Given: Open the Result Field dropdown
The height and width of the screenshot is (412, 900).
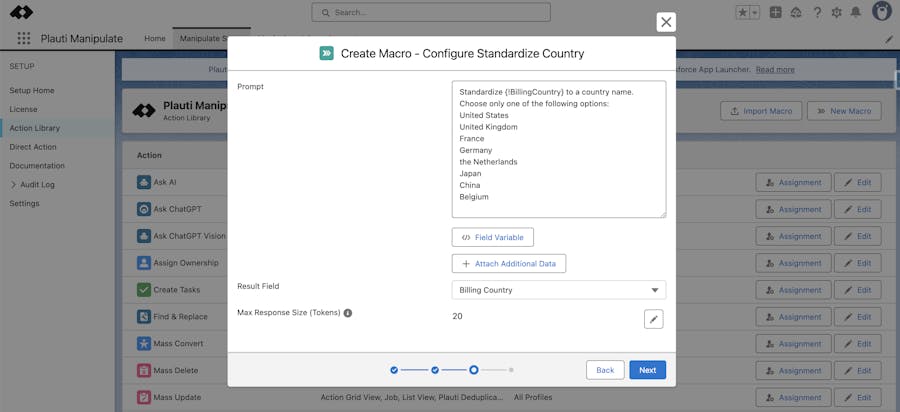Looking at the screenshot, I should [x=559, y=290].
